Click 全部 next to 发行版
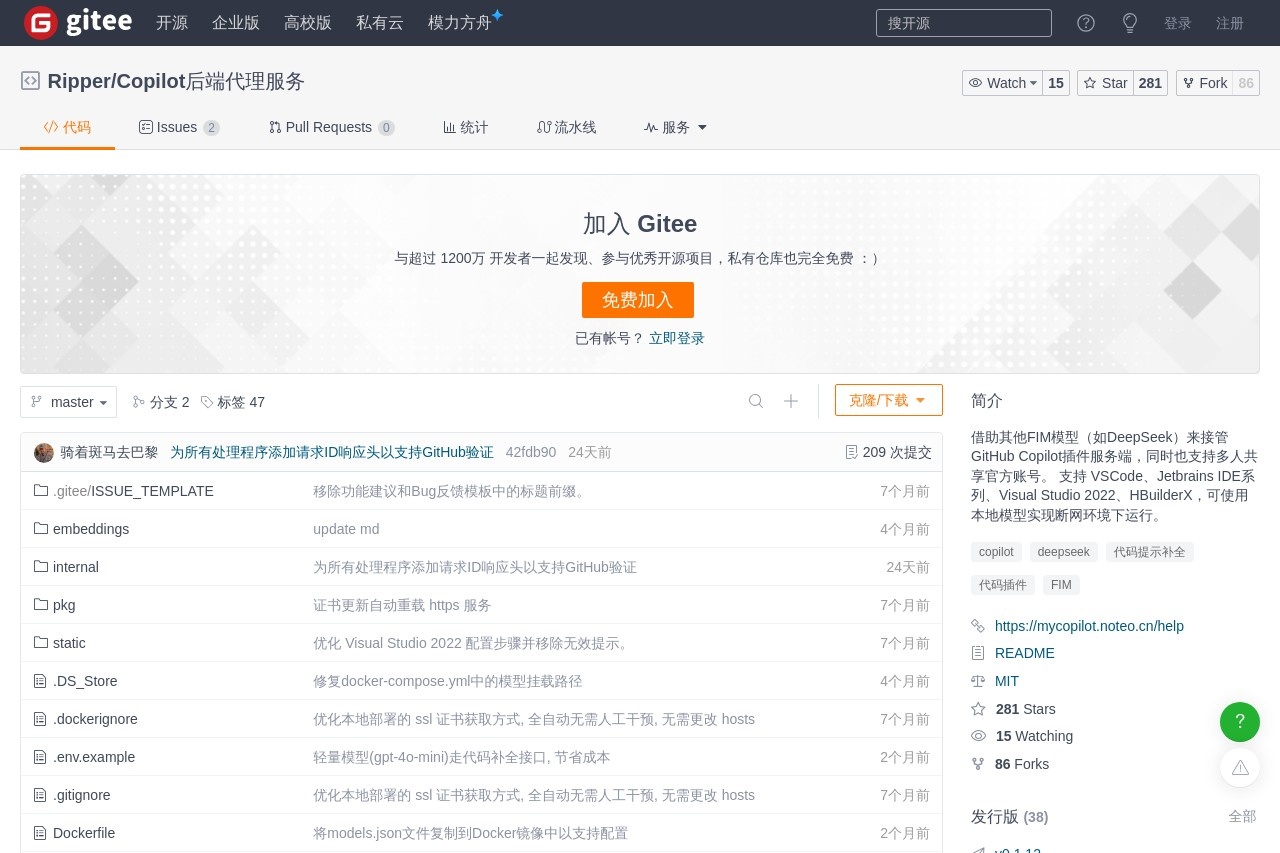Image resolution: width=1280 pixels, height=853 pixels. (1242, 816)
